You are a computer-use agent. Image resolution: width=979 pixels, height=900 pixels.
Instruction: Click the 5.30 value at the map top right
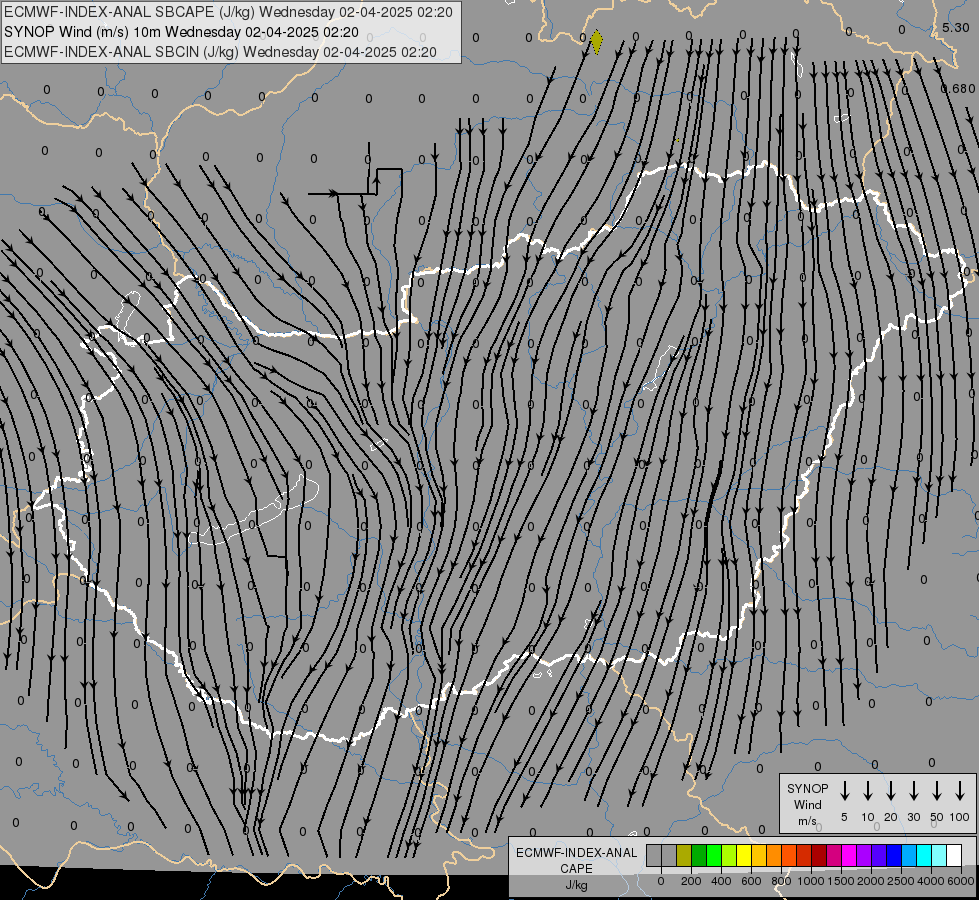pyautogui.click(x=956, y=27)
